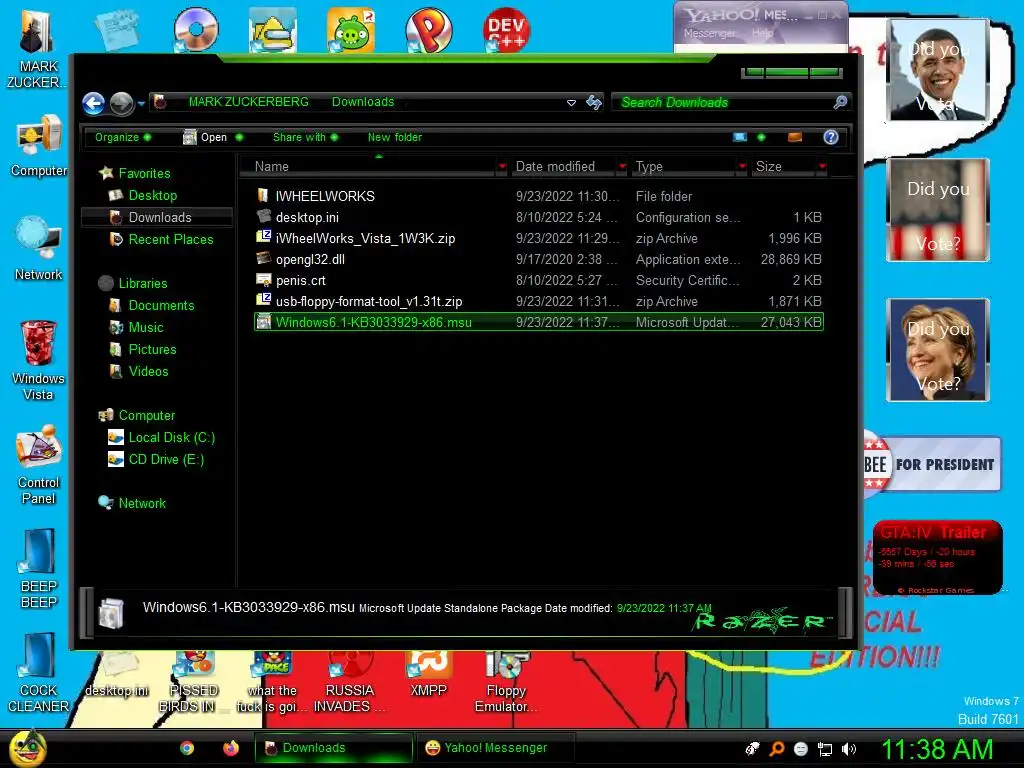Sort files by Date modified column
Viewport: 1024px width, 768px height.
coord(563,167)
